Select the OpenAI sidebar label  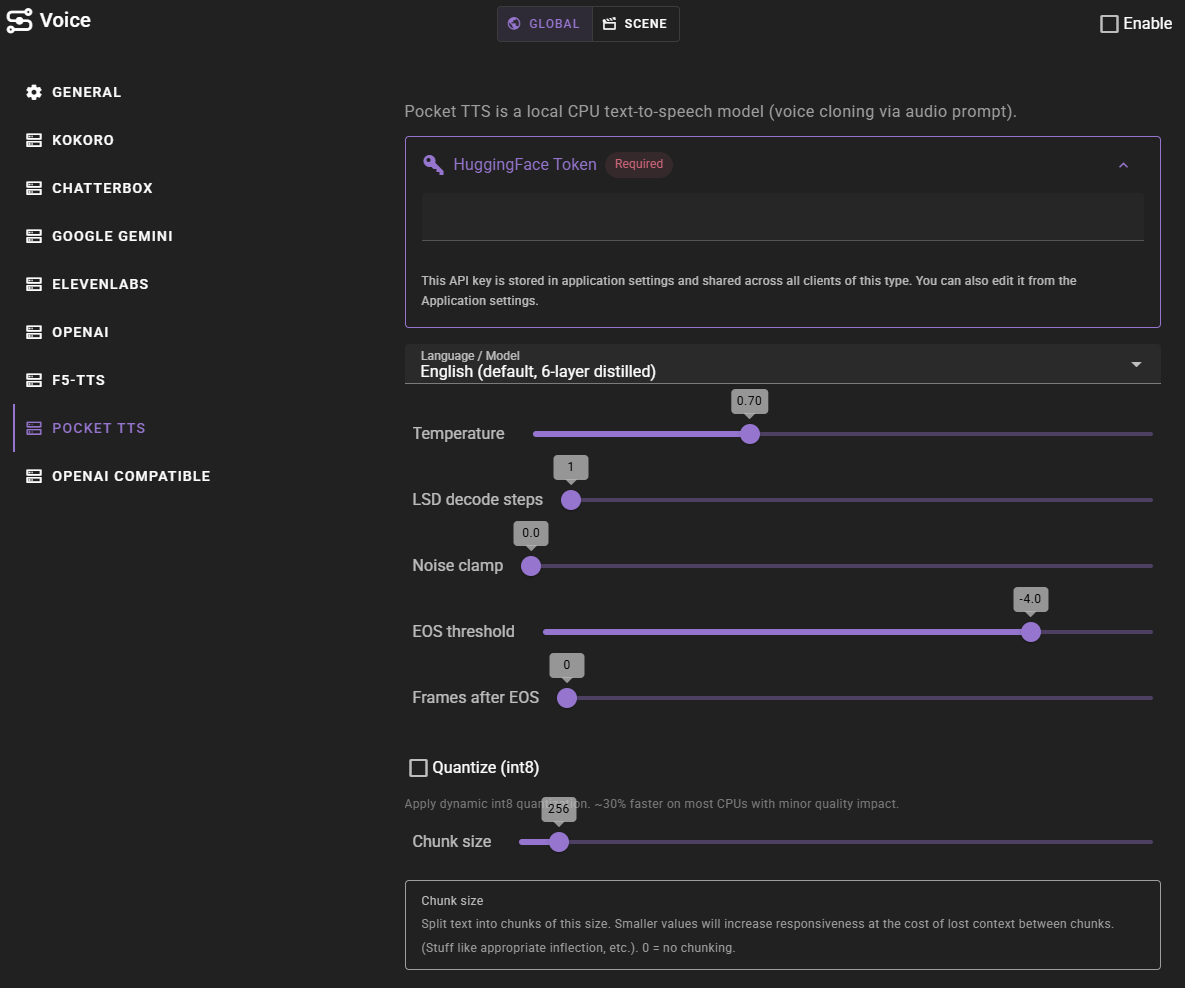[80, 332]
